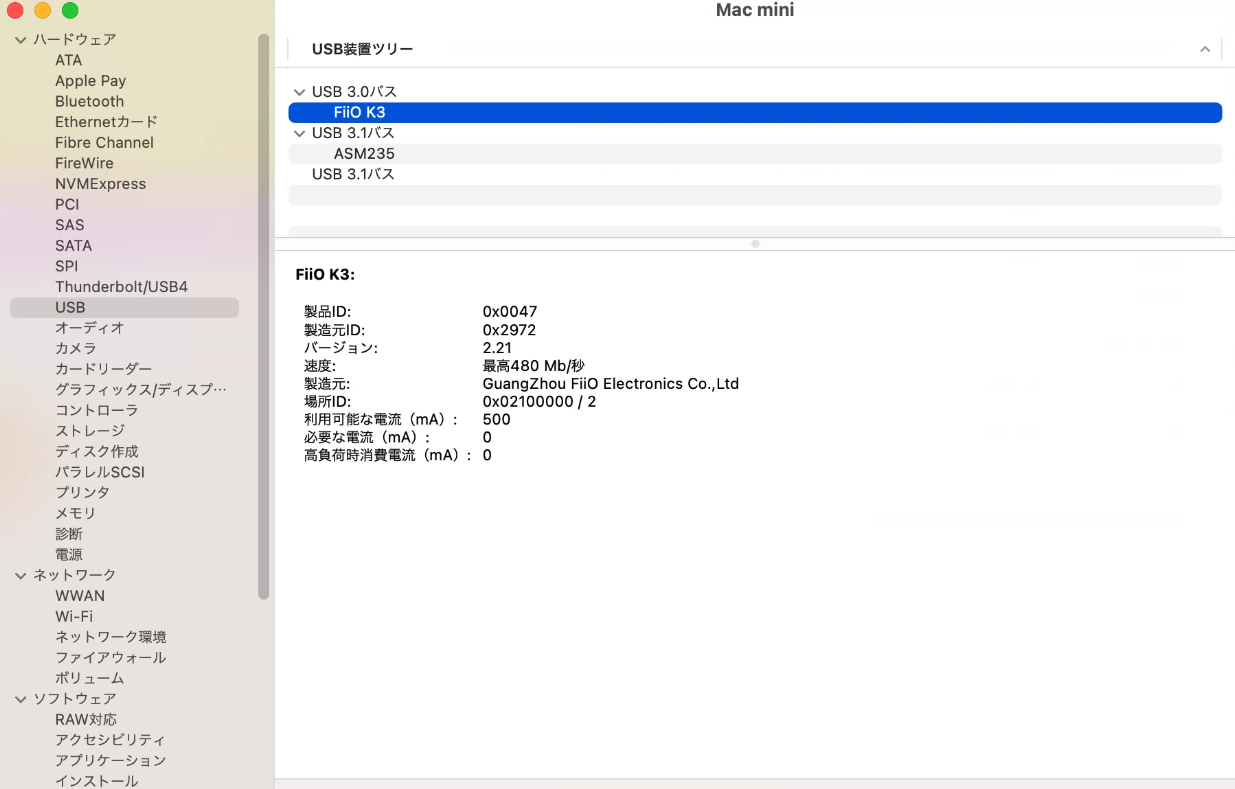Click the USB装置ツリー column sort chevron

tap(1205, 49)
